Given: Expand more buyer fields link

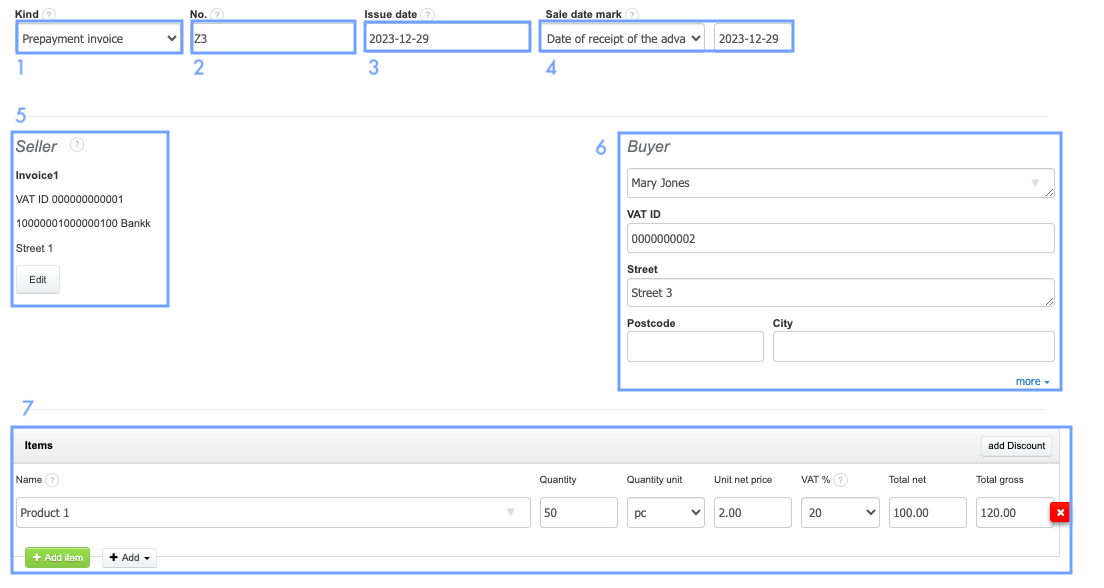Looking at the screenshot, I should coord(1033,382).
